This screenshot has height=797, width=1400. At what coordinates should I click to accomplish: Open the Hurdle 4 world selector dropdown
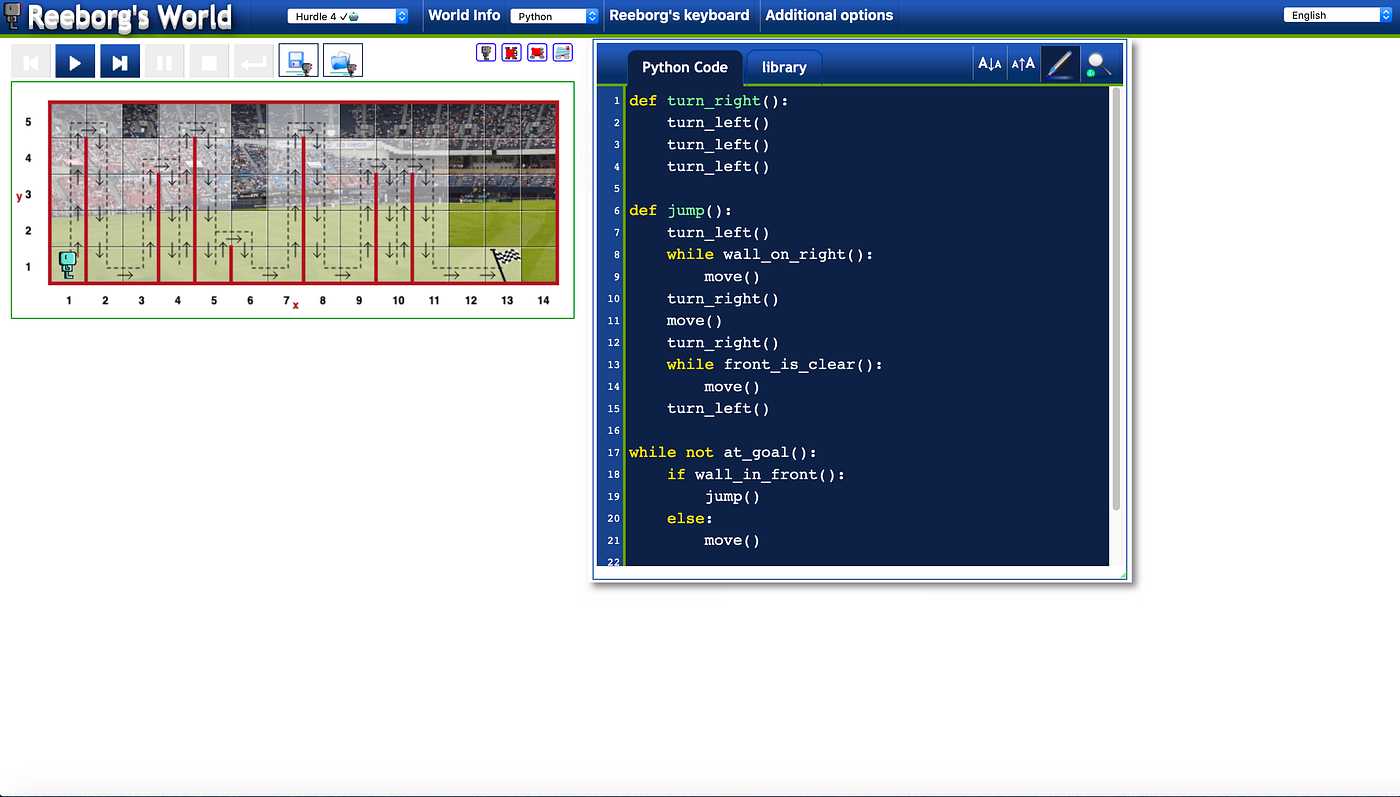tap(347, 15)
